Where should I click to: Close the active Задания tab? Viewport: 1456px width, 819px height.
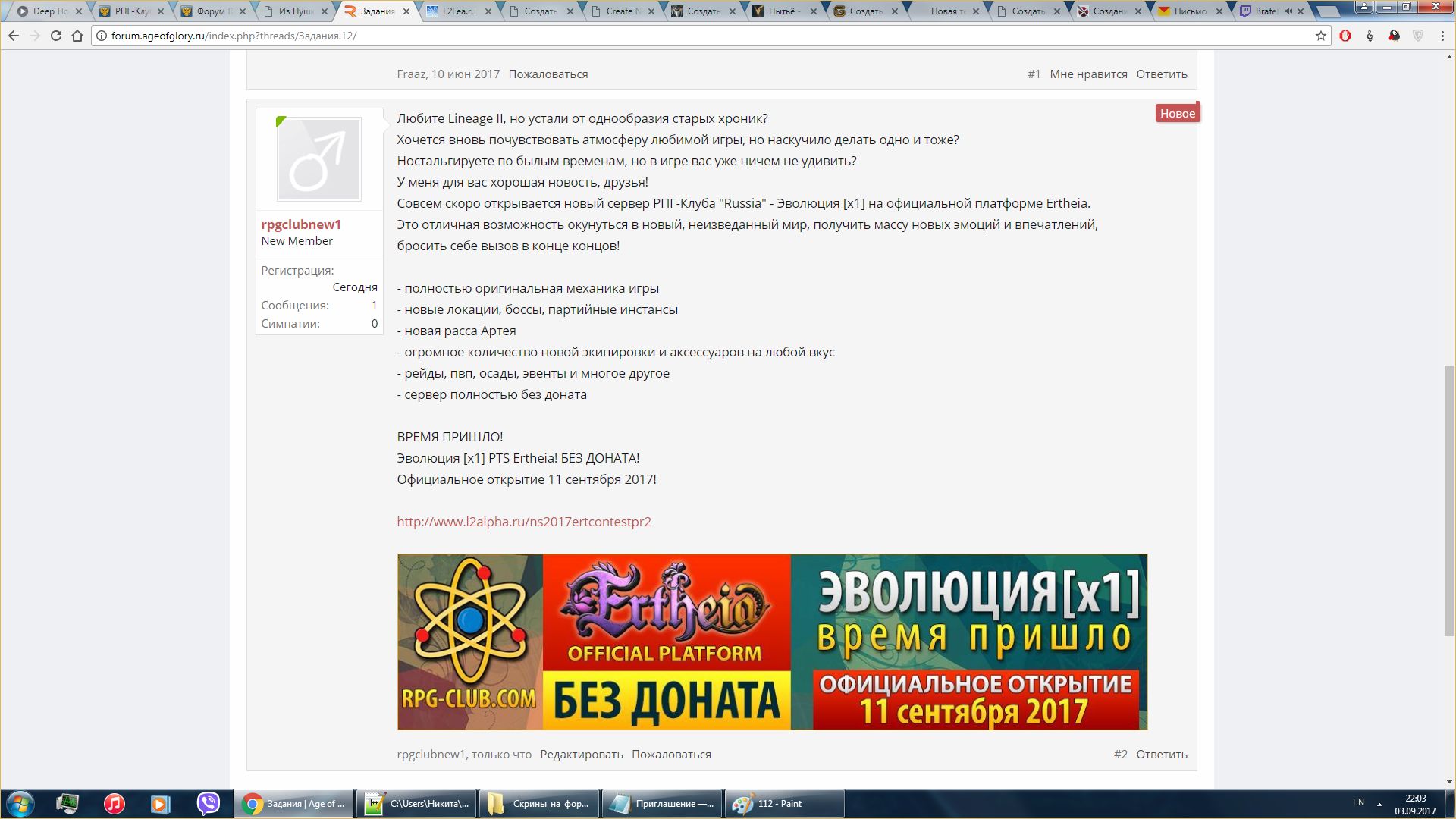pyautogui.click(x=406, y=11)
